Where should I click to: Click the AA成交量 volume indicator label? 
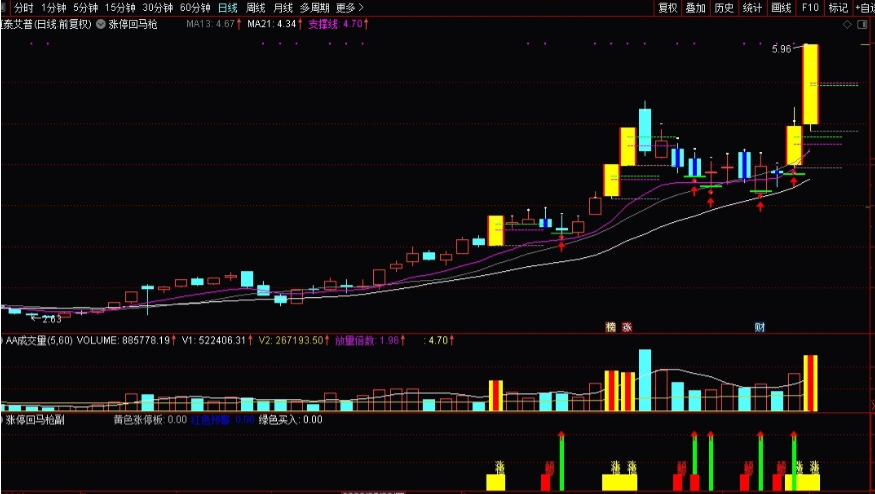[39, 340]
